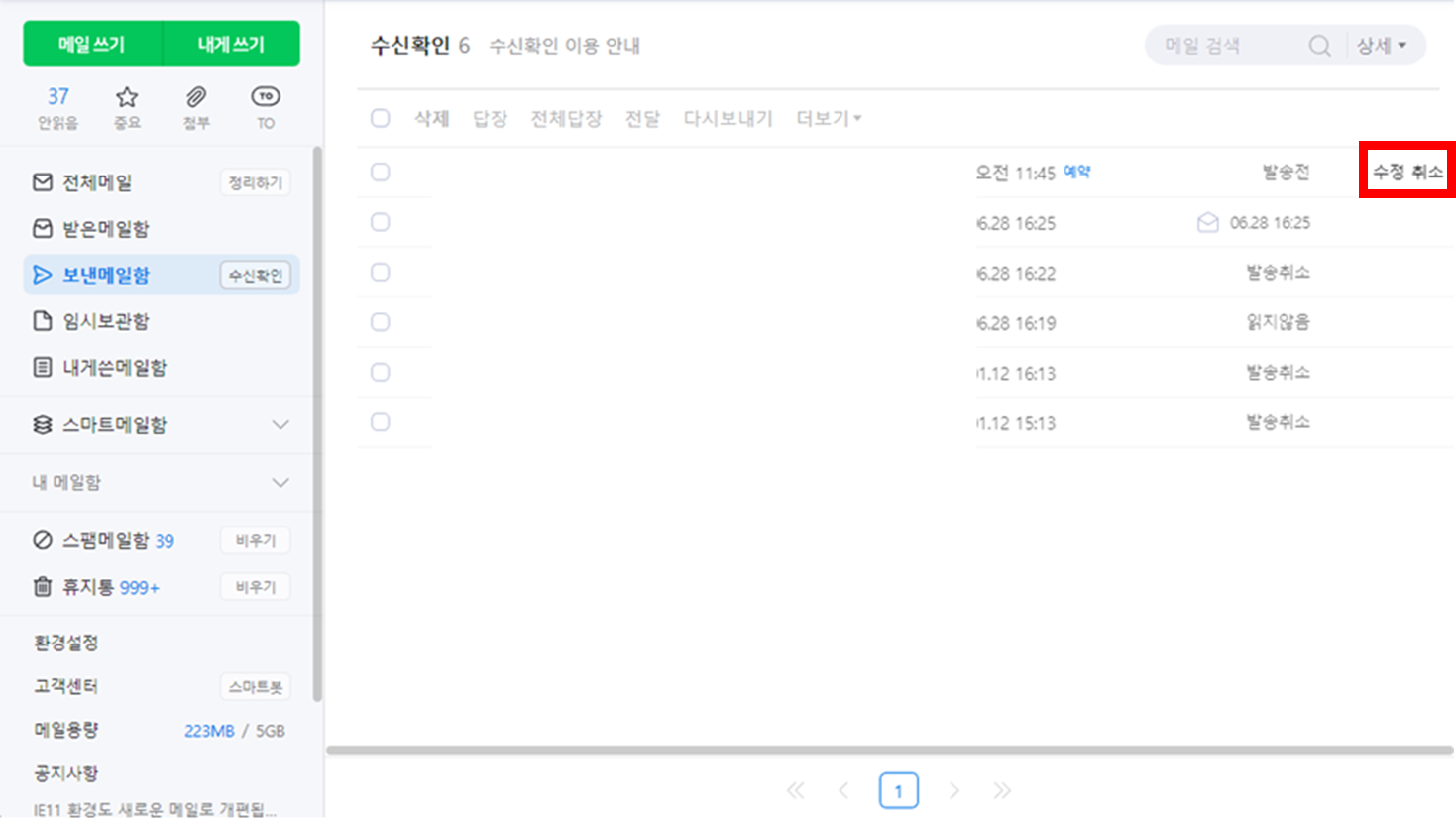1456x819 pixels.
Task: Select the 중요 star icon
Action: click(126, 96)
